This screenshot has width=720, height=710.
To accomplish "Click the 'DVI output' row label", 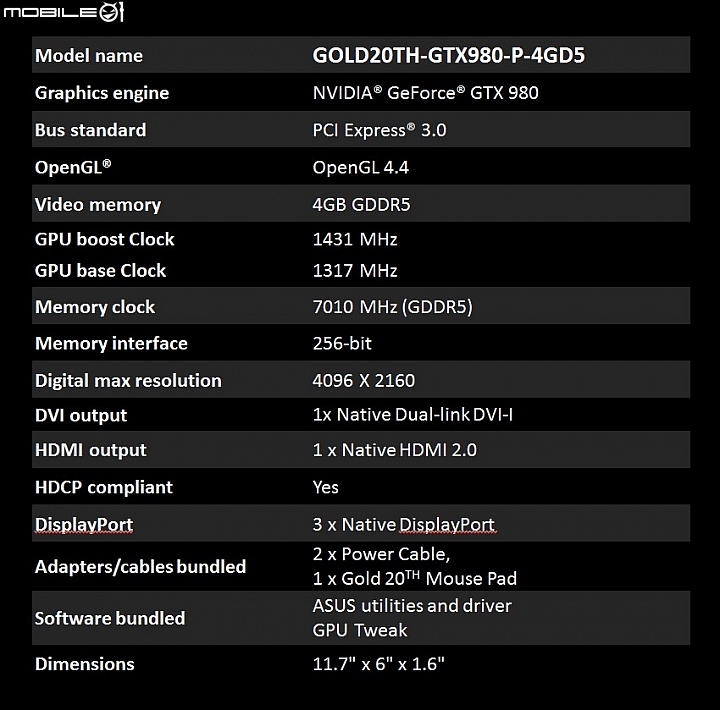I will tap(81, 416).
